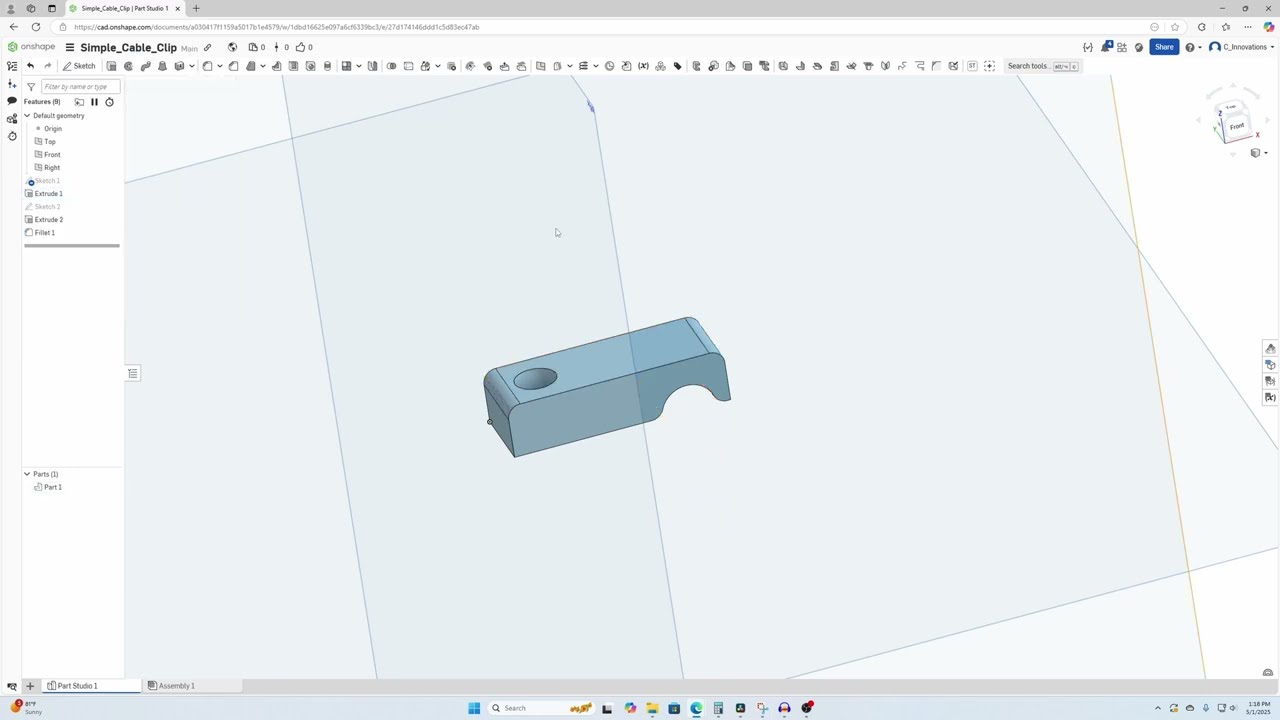Screen dimensions: 1280x720
Task: Click the link icon next to Main
Action: click(207, 47)
